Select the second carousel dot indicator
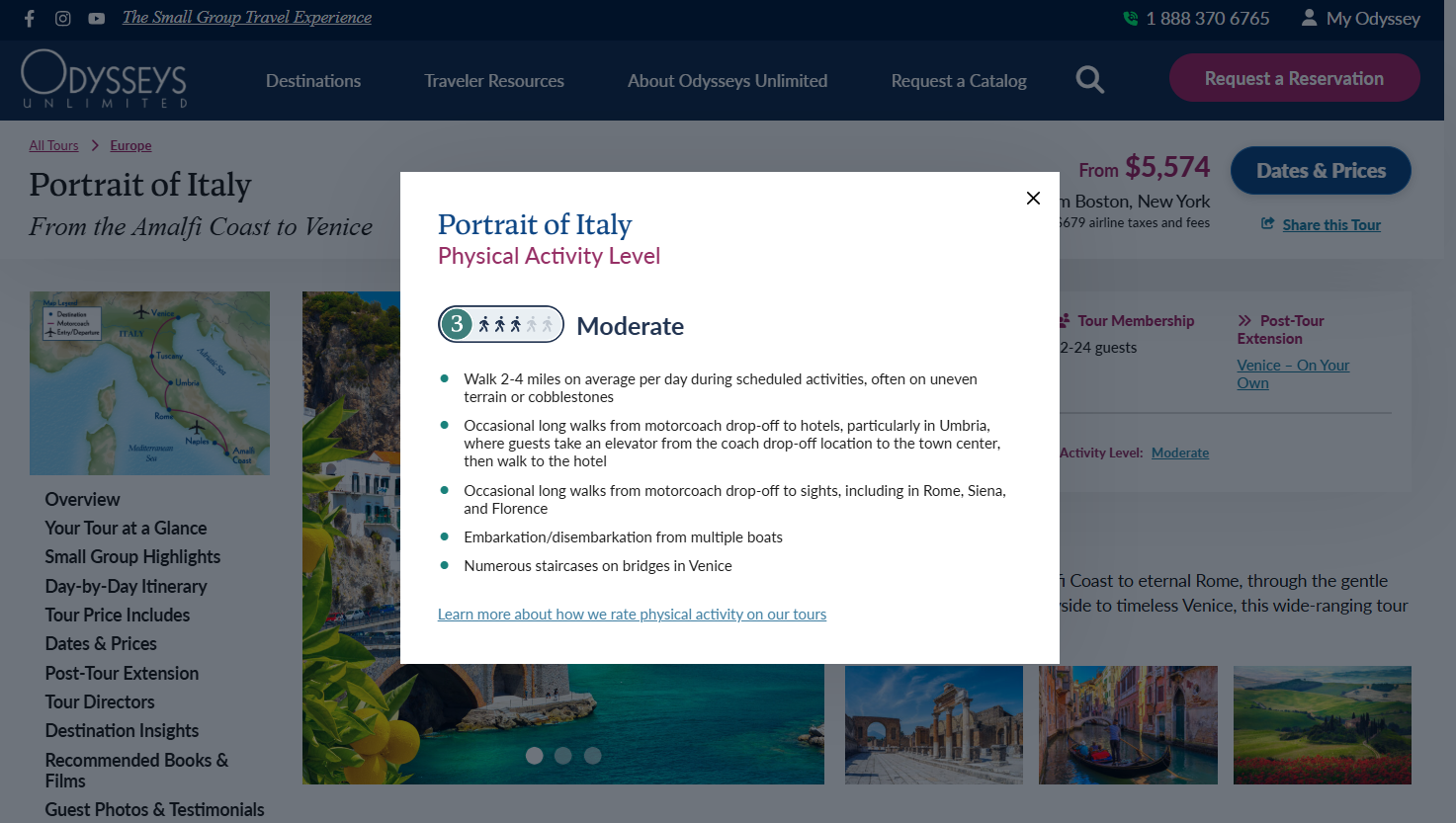Screen dimensions: 1456x823 [563, 756]
